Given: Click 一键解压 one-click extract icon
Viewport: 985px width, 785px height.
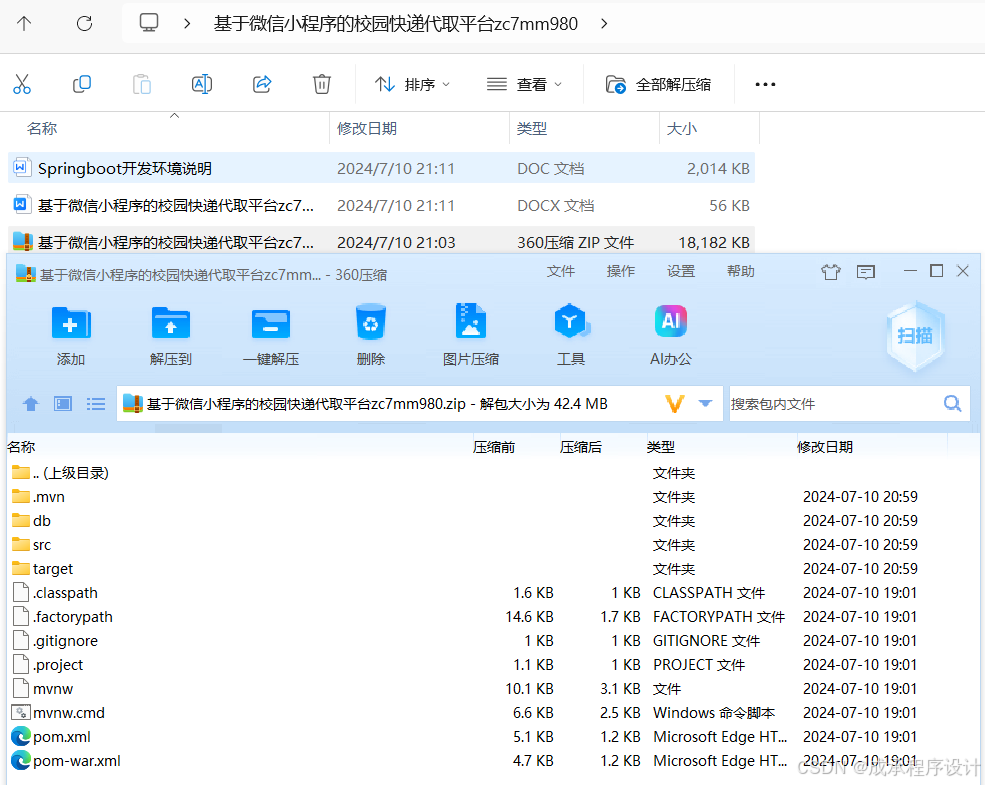Looking at the screenshot, I should click(271, 335).
